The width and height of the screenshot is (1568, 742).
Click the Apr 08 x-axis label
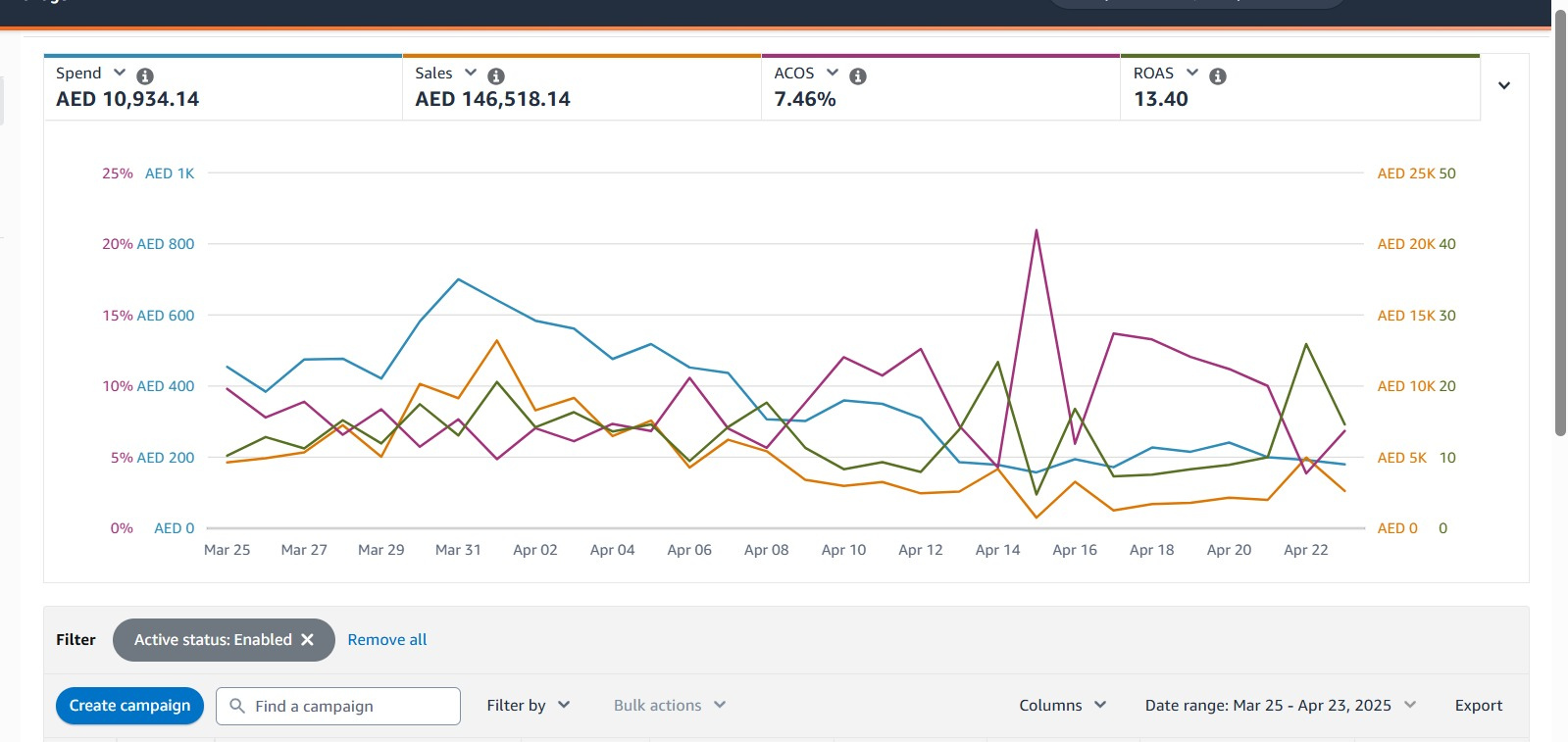tap(766, 550)
